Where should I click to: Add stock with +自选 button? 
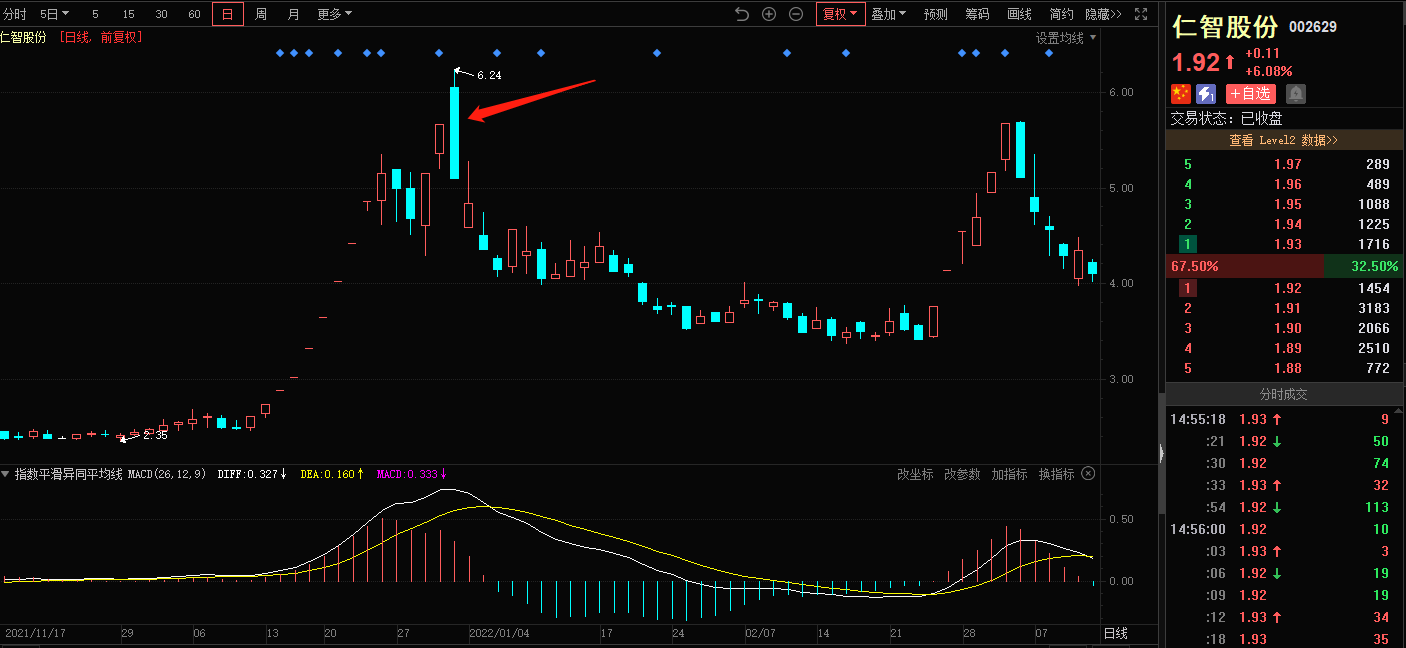pos(1250,94)
